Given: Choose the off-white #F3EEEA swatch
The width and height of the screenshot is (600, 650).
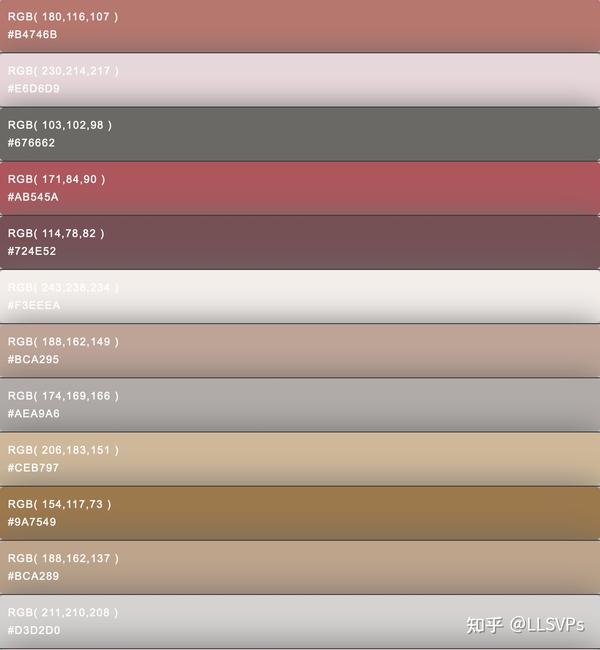Looking at the screenshot, I should pos(300,296).
